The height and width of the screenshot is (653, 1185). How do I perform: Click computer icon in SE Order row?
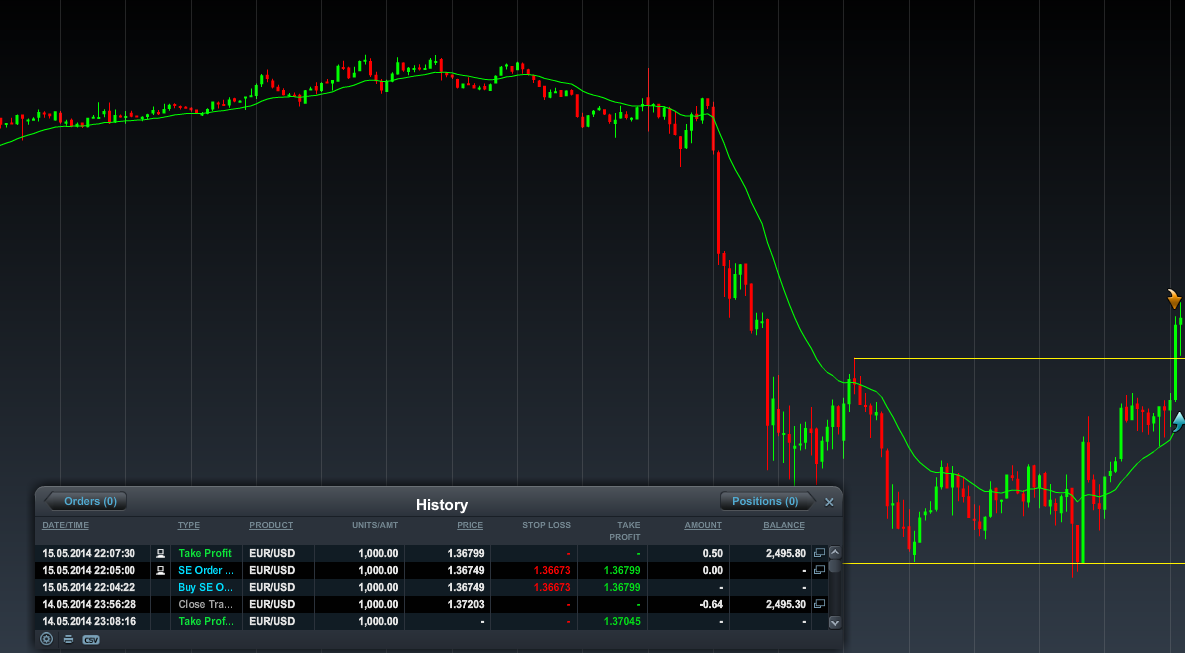pos(160,570)
